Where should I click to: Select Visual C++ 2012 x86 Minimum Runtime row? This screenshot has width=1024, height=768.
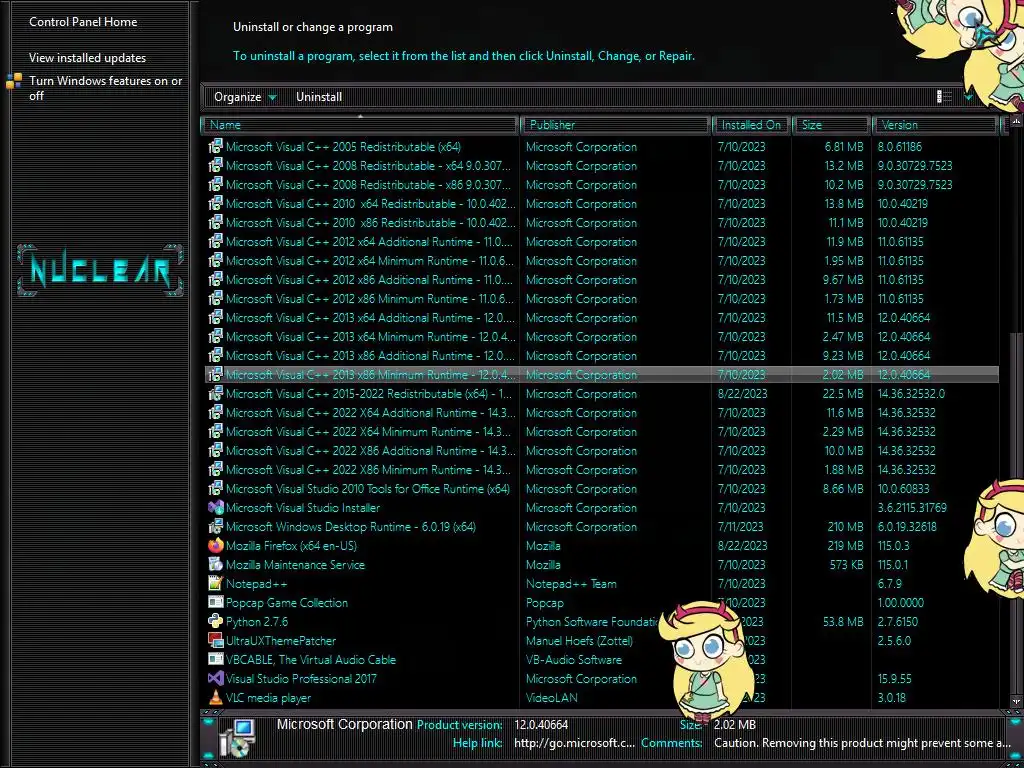tap(602, 298)
